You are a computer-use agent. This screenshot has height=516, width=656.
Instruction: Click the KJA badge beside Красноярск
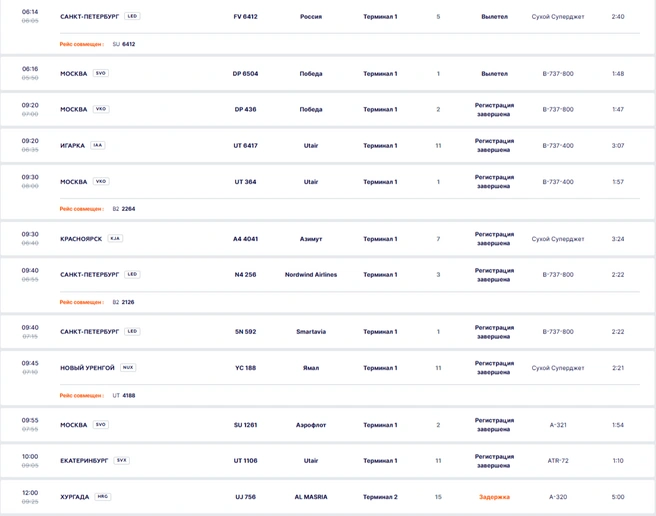click(115, 239)
